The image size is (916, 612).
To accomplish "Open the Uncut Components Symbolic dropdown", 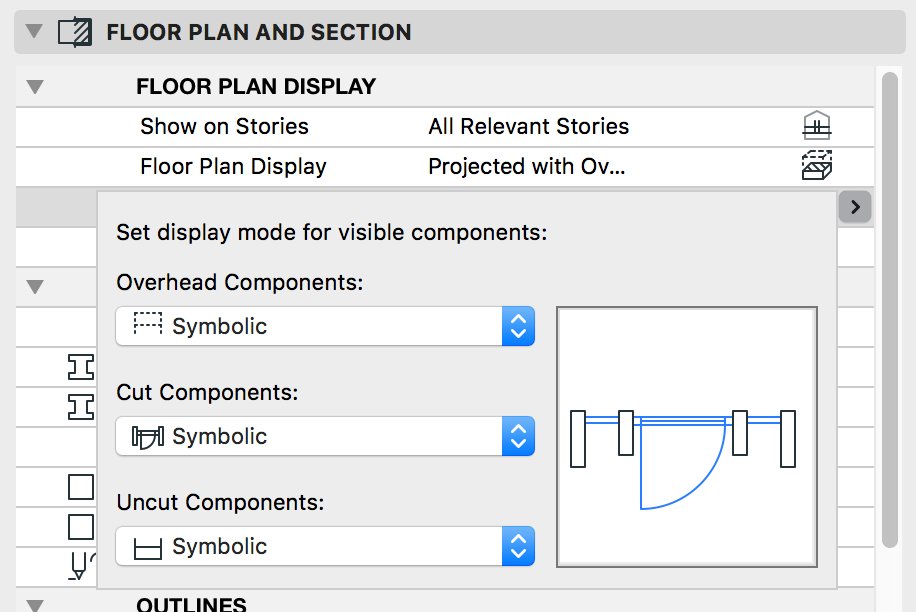I will 325,546.
